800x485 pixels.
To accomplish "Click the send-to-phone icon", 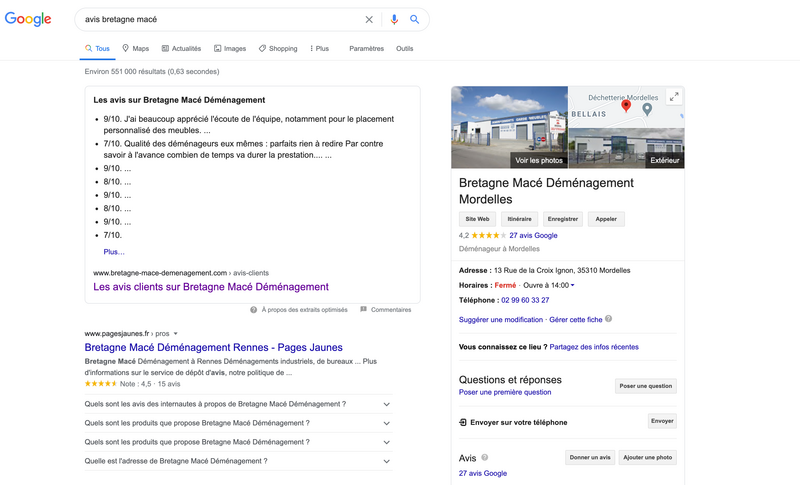I will point(463,422).
